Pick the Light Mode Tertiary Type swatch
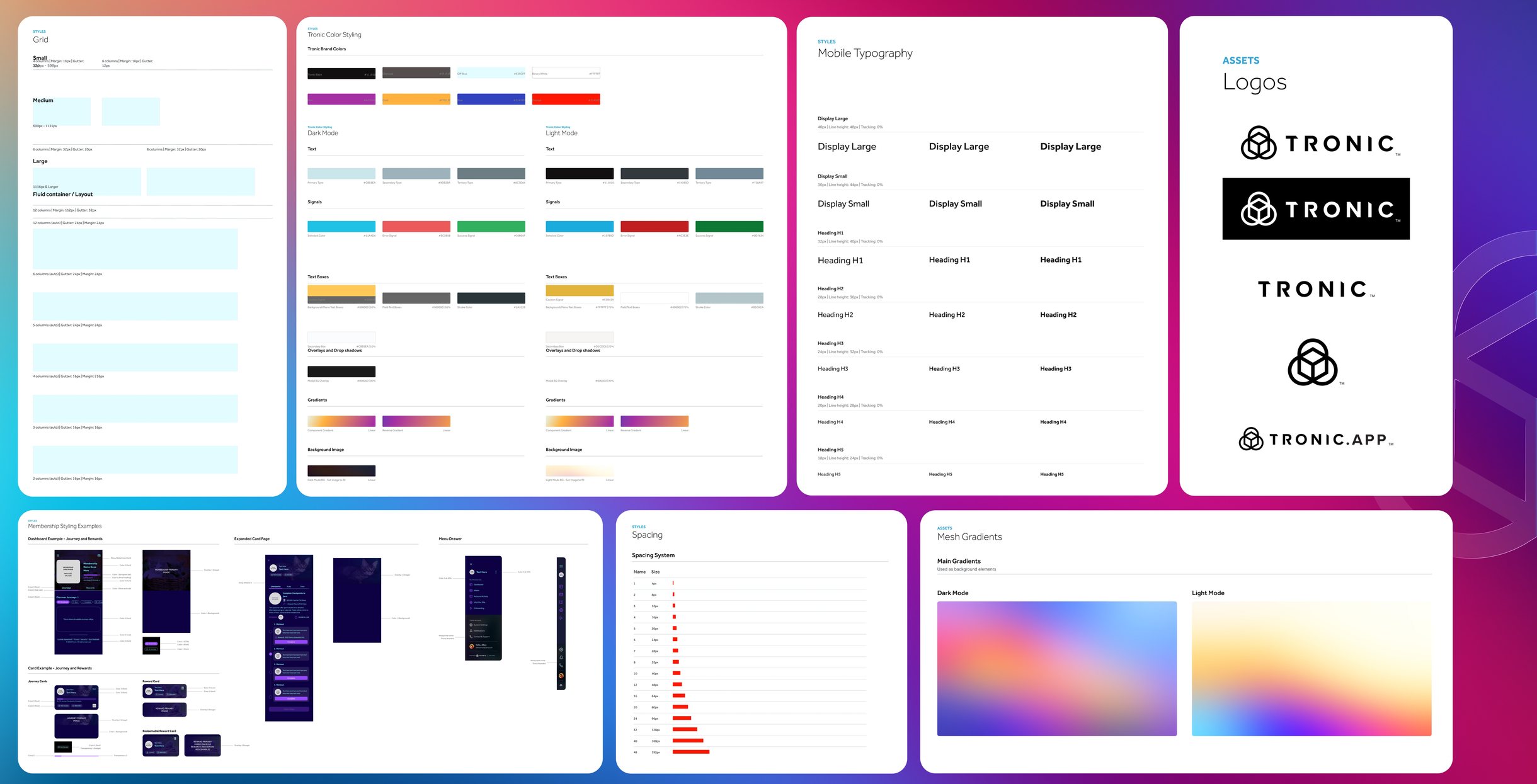1537x784 pixels. 729,173
